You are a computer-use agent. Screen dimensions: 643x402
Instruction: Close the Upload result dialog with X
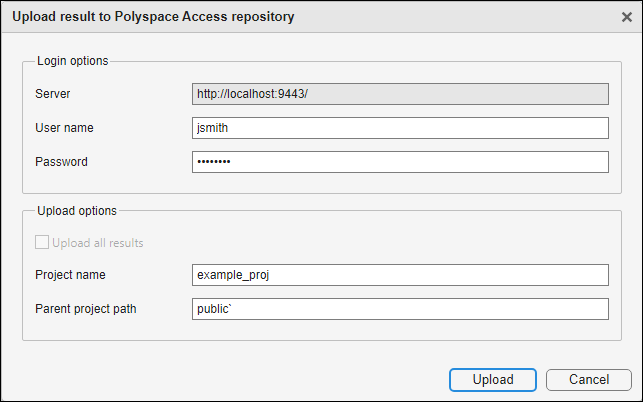626,17
